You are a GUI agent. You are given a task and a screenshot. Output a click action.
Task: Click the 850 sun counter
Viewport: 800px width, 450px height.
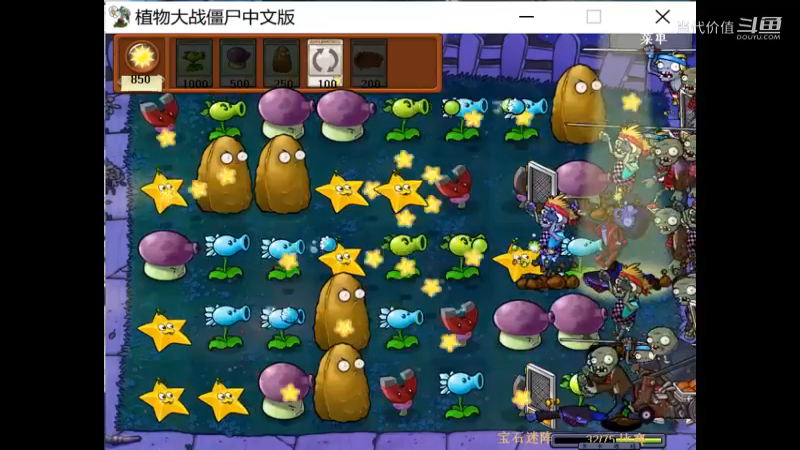point(140,65)
